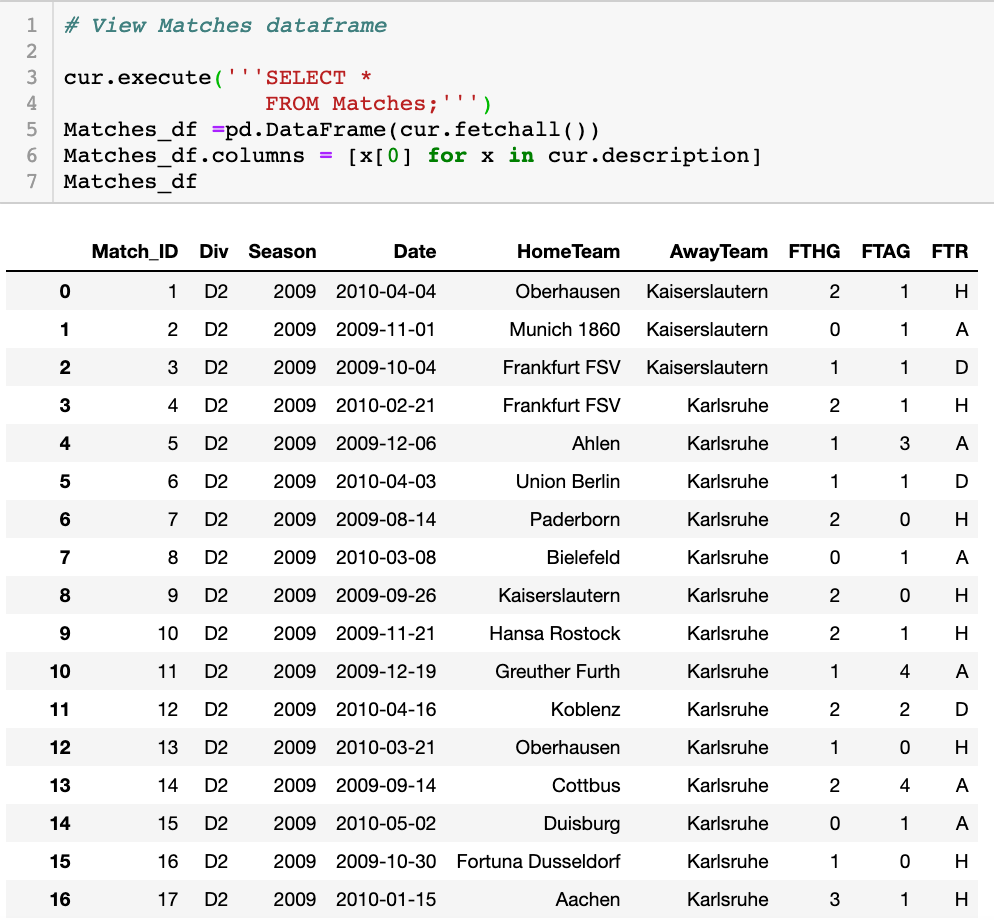Click the comment '# View Matches dataframe'

(225, 25)
